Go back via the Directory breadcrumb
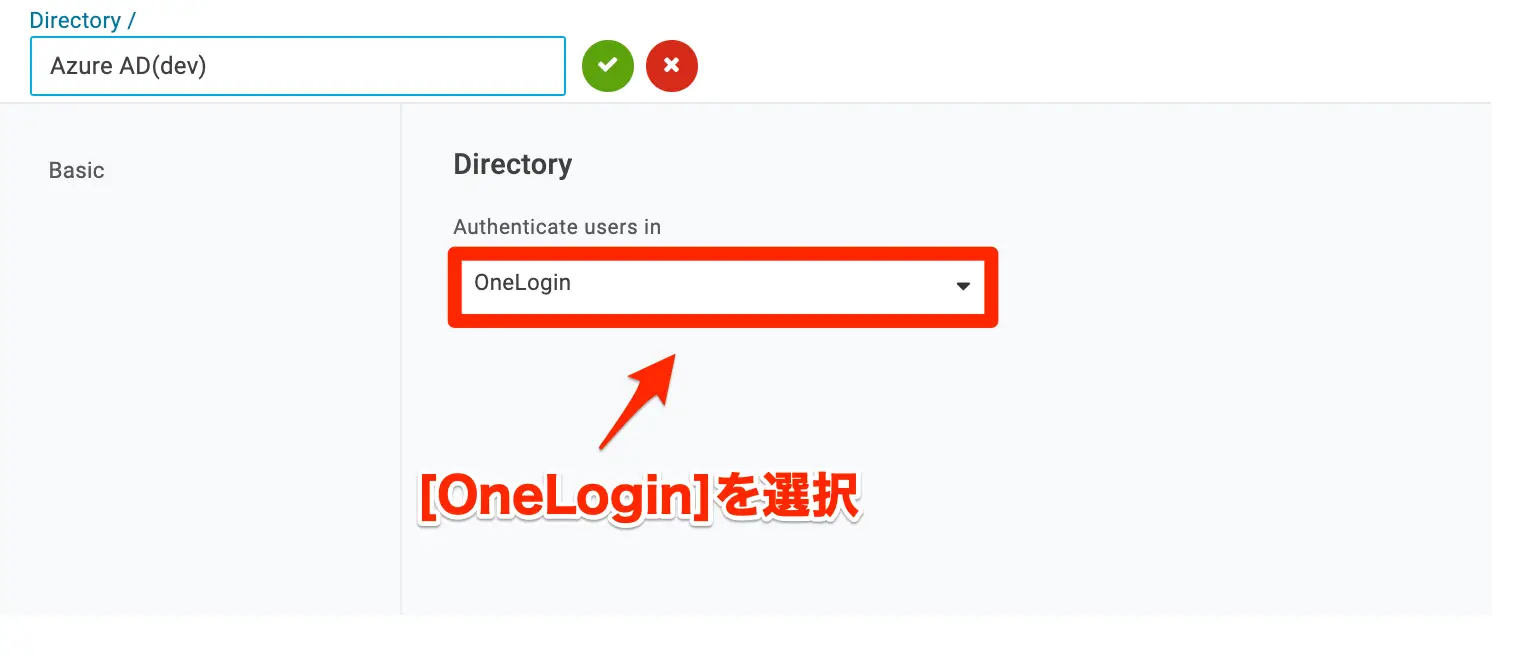Screen dimensions: 1532x656 (75, 20)
